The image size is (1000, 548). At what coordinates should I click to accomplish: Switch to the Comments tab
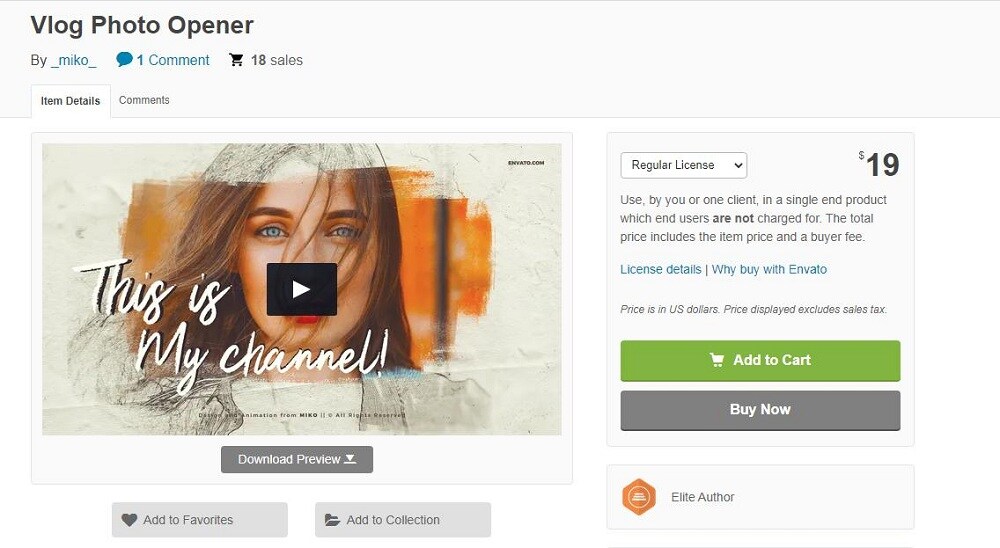[144, 100]
